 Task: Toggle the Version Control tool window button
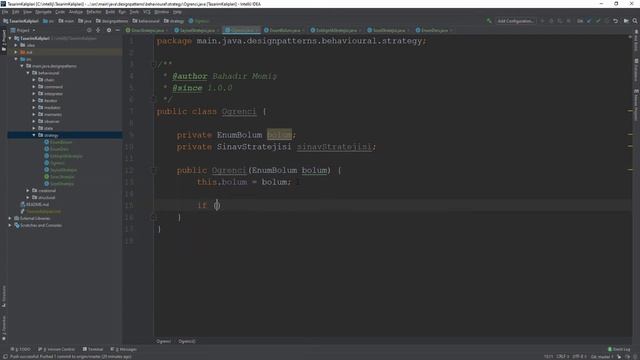[56, 349]
